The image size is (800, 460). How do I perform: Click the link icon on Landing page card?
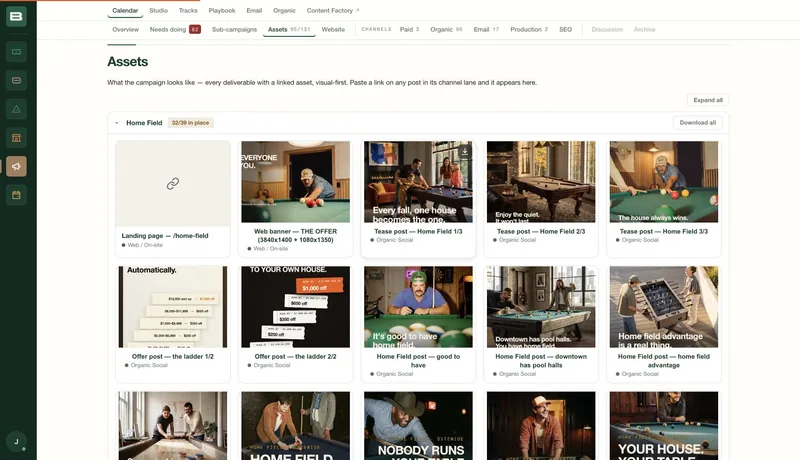pos(173,184)
